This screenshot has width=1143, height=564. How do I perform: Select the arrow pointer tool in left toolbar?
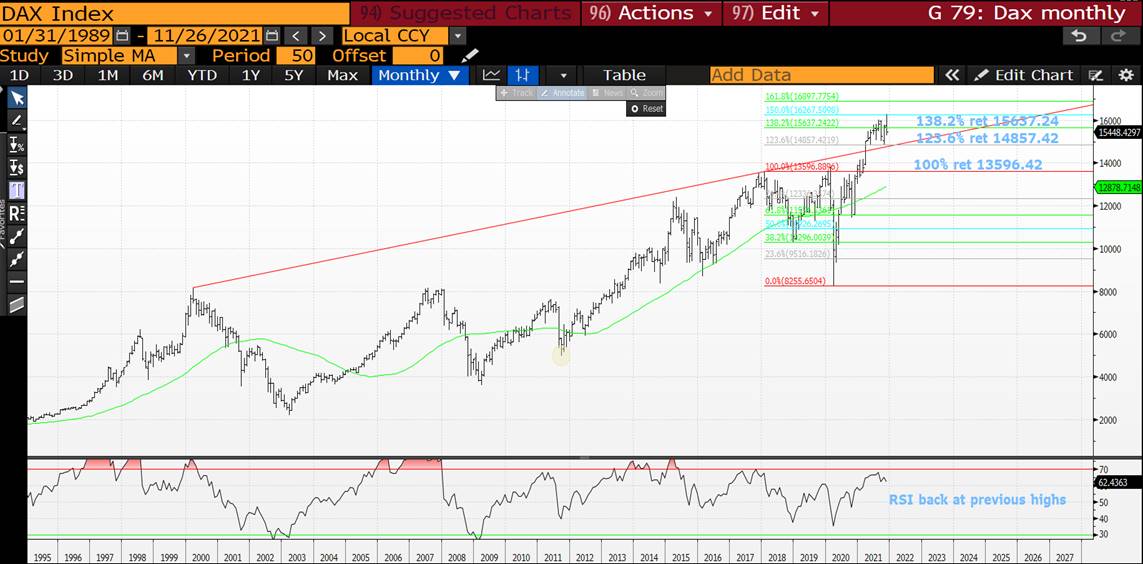click(x=17, y=97)
